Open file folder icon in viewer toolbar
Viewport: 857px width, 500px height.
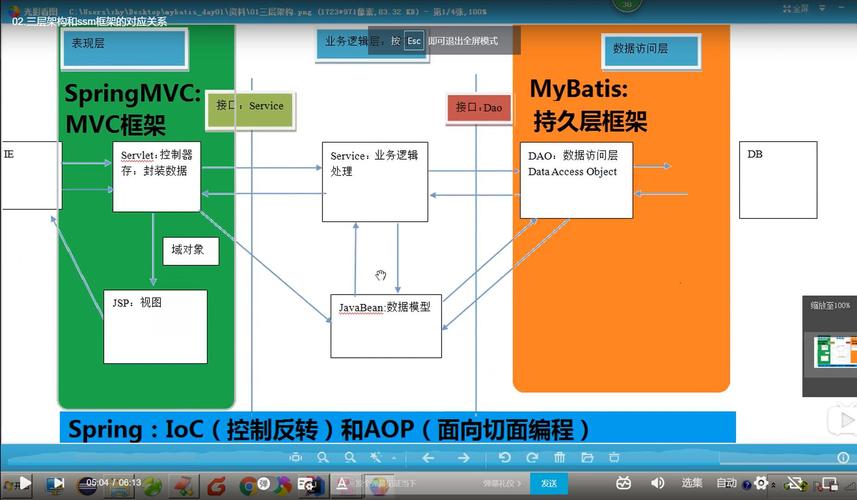tap(588, 457)
